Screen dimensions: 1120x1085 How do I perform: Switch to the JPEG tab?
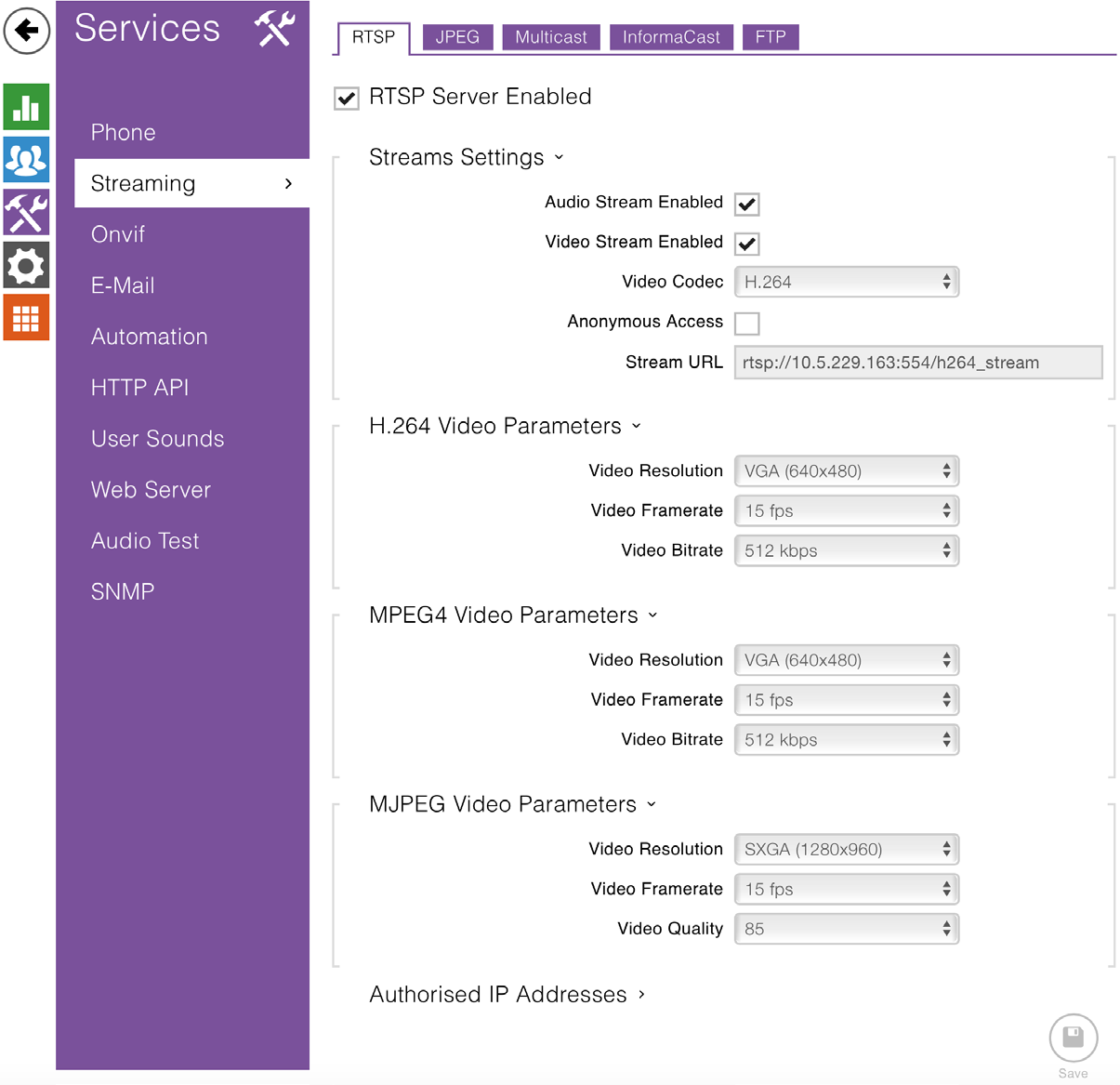pyautogui.click(x=457, y=37)
